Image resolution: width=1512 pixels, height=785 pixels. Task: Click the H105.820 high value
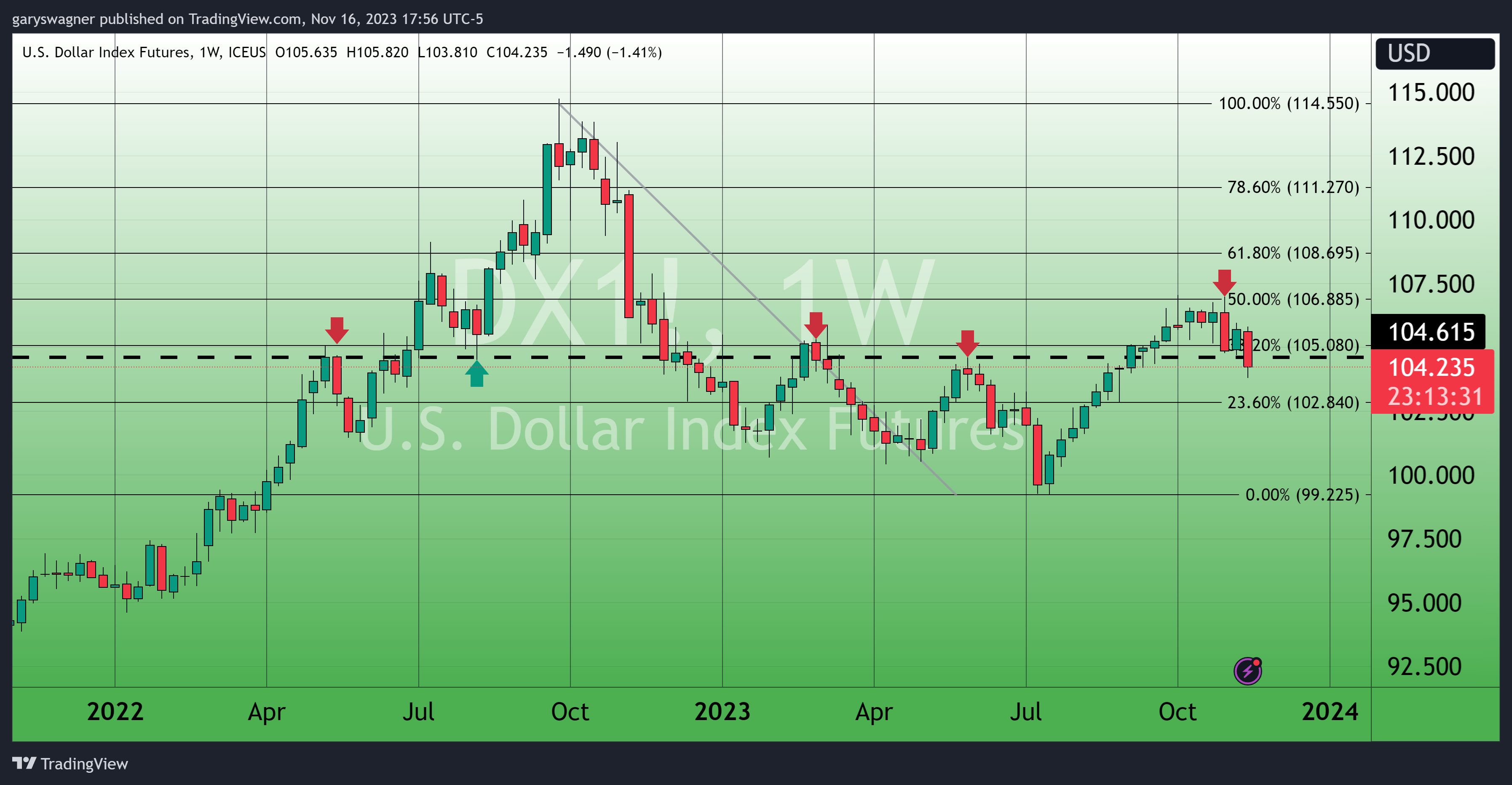click(377, 52)
